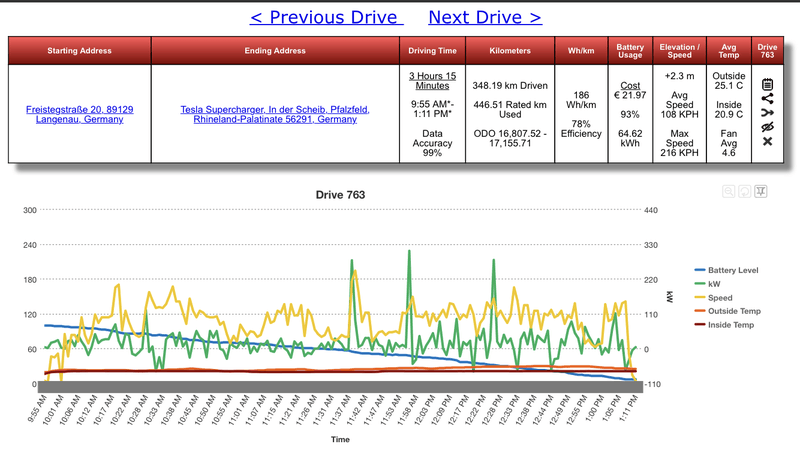
Task: Toggle kW series in legend
Action: click(708, 284)
